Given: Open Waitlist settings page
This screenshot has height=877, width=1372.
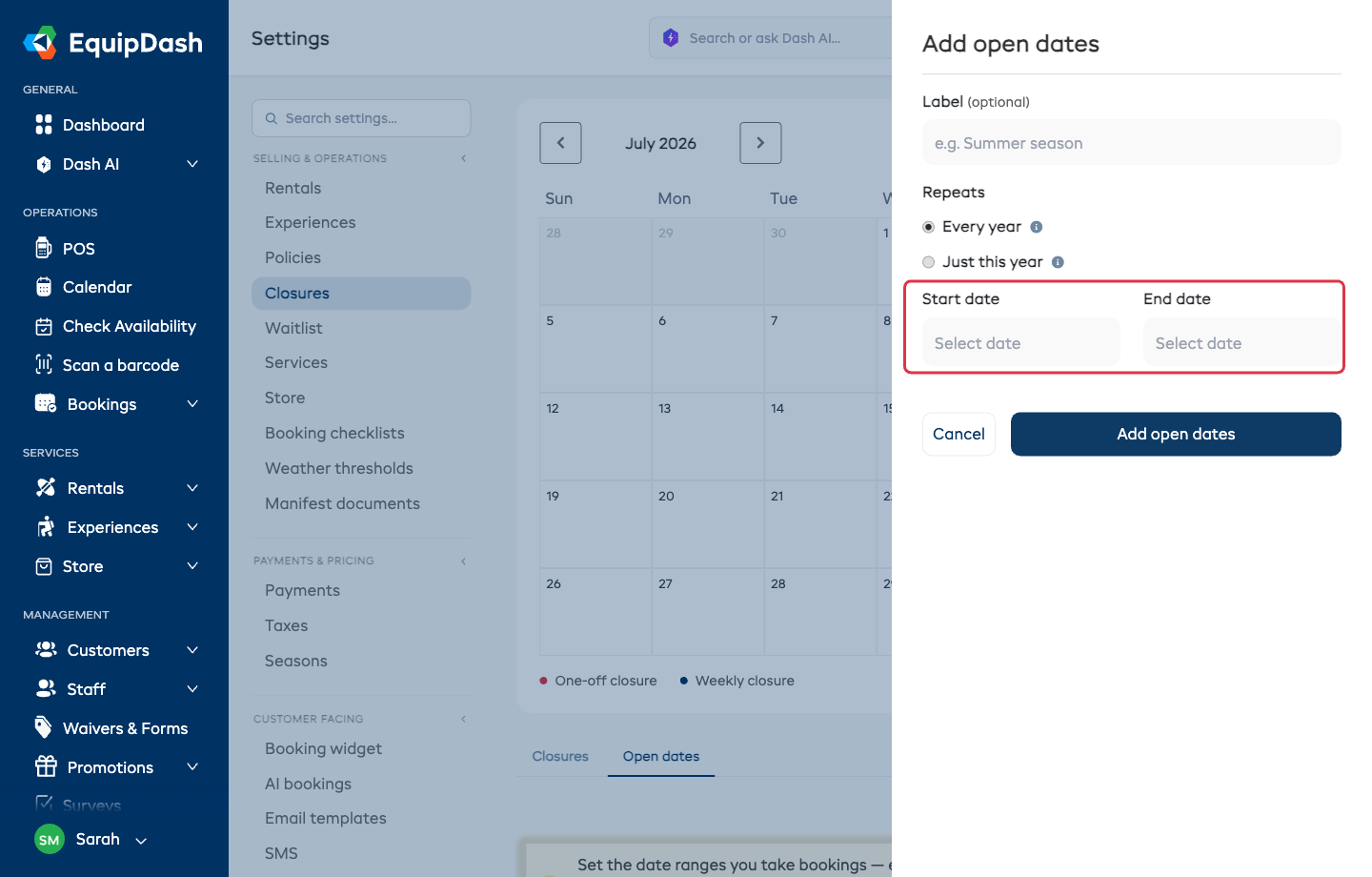Looking at the screenshot, I should (293, 328).
